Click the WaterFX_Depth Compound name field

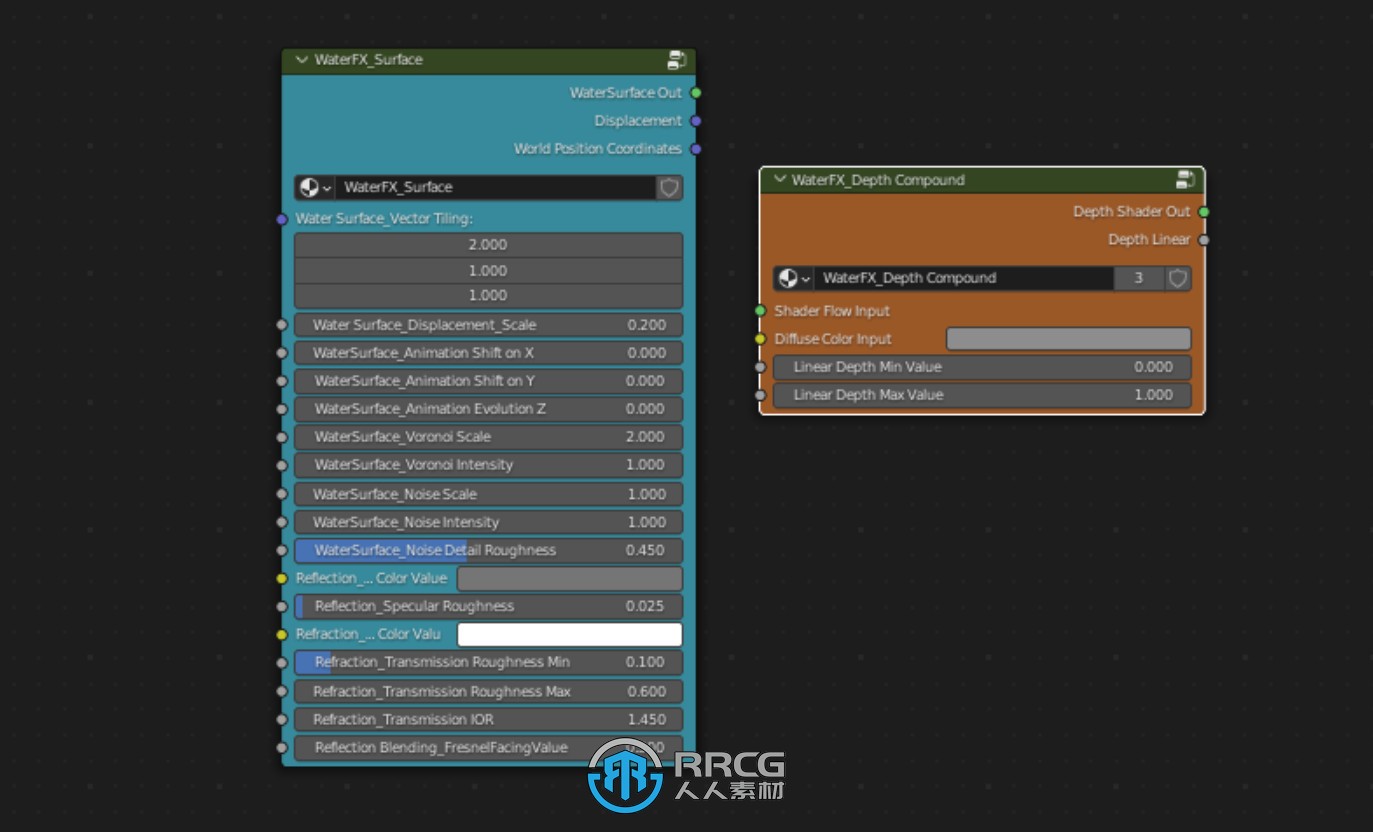[x=964, y=278]
